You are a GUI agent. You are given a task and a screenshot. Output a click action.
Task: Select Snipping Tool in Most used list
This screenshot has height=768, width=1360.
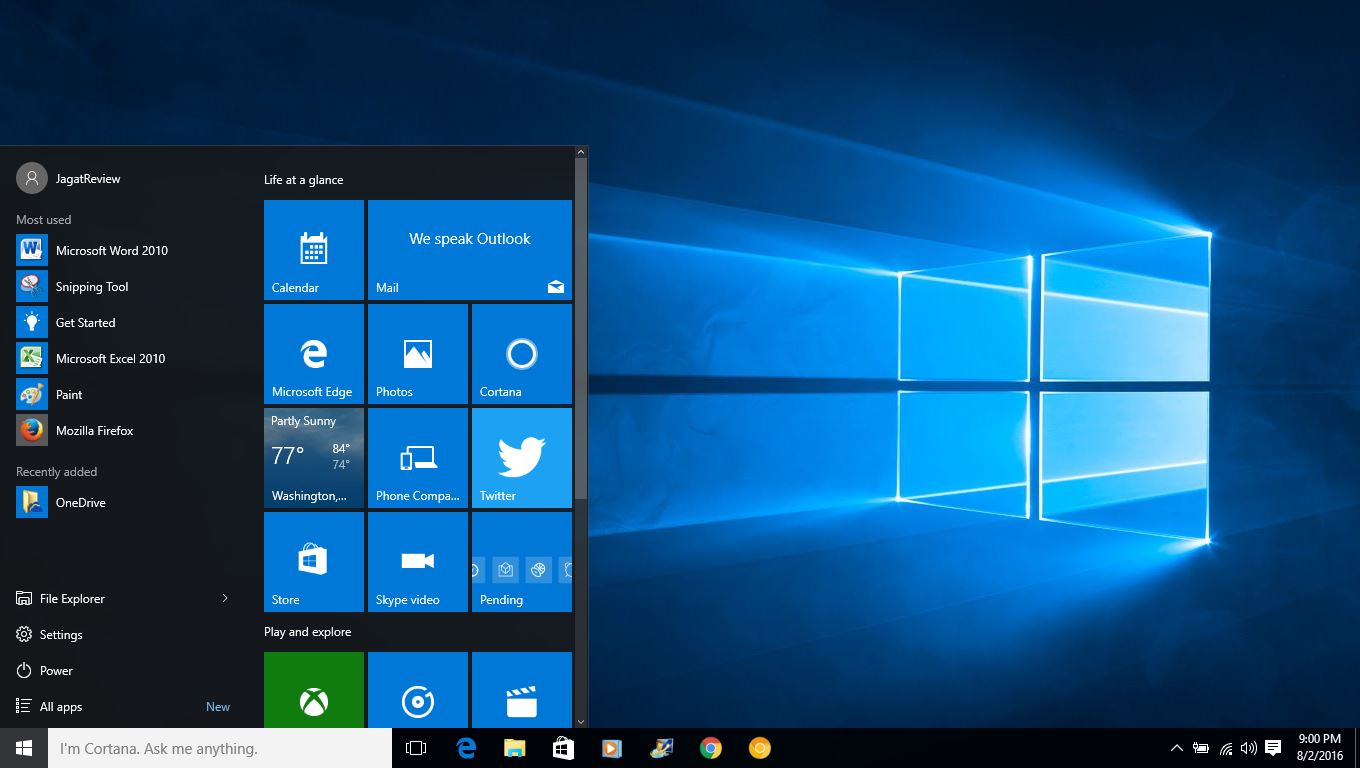pyautogui.click(x=92, y=286)
